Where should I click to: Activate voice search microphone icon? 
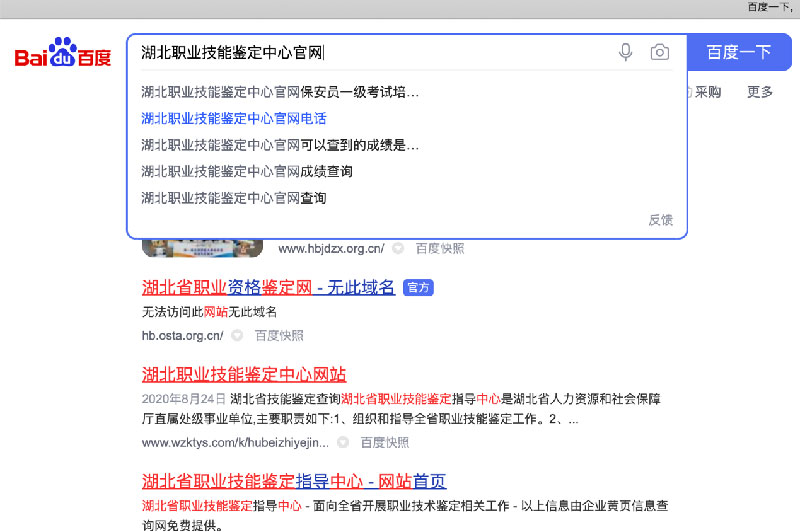coord(626,52)
